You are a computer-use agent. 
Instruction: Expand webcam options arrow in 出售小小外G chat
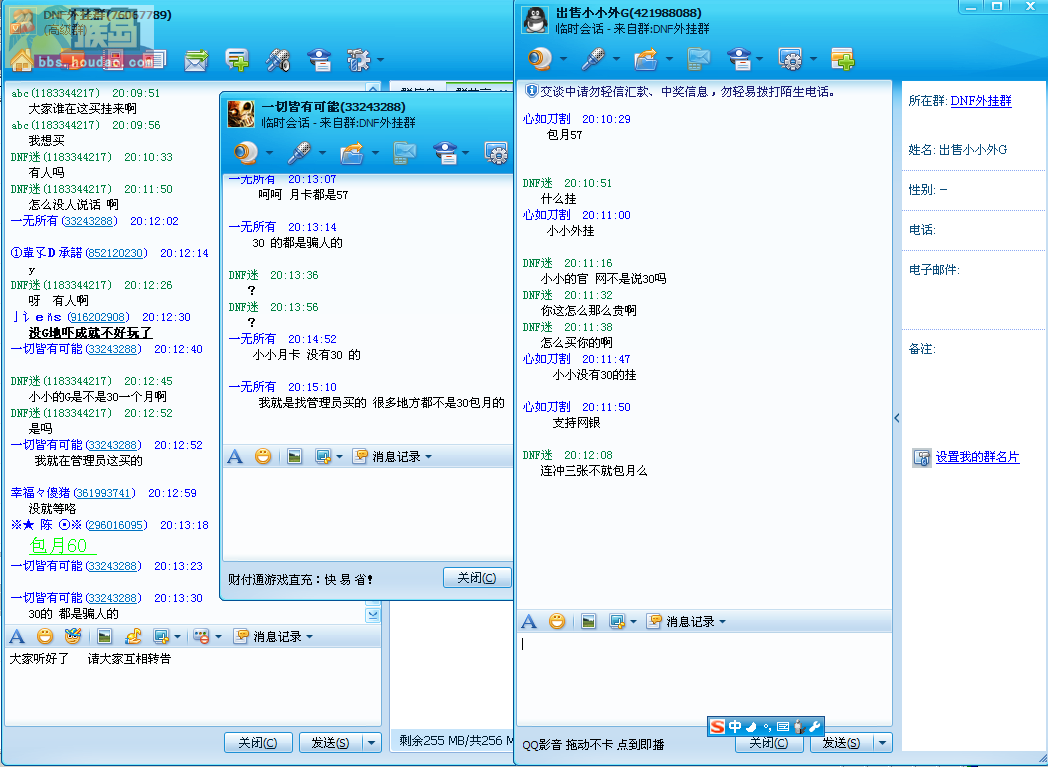click(563, 59)
